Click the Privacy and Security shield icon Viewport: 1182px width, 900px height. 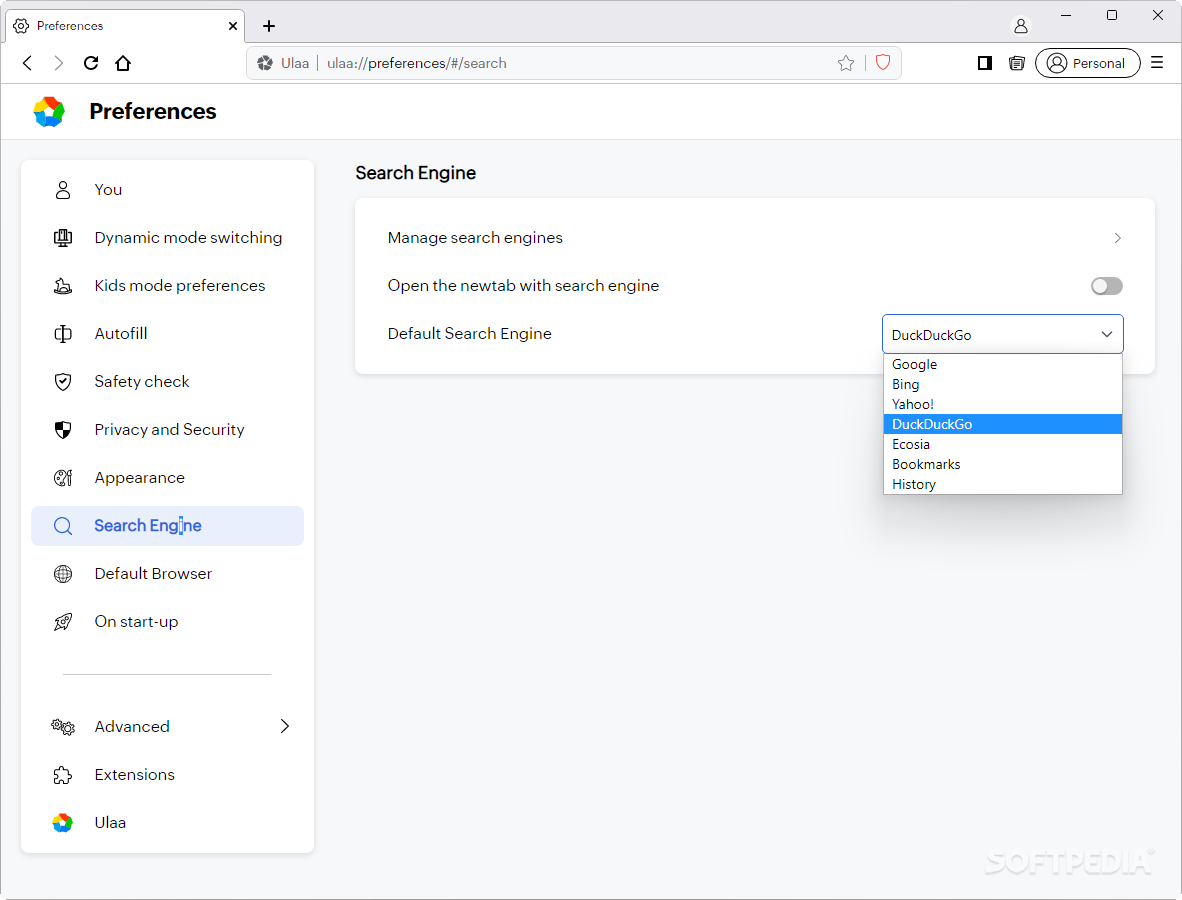pyautogui.click(x=63, y=430)
